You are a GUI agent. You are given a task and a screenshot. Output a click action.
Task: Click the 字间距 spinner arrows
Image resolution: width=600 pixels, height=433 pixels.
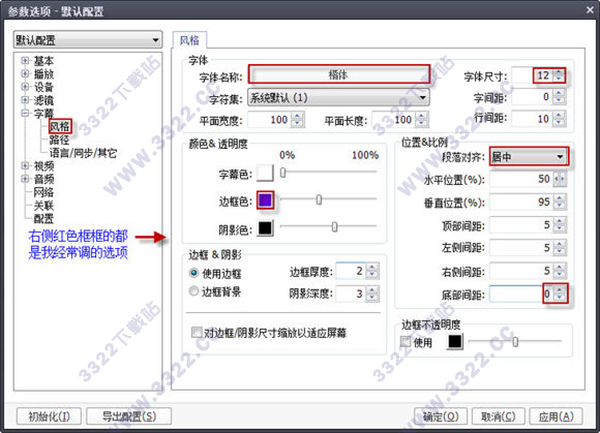pyautogui.click(x=559, y=96)
